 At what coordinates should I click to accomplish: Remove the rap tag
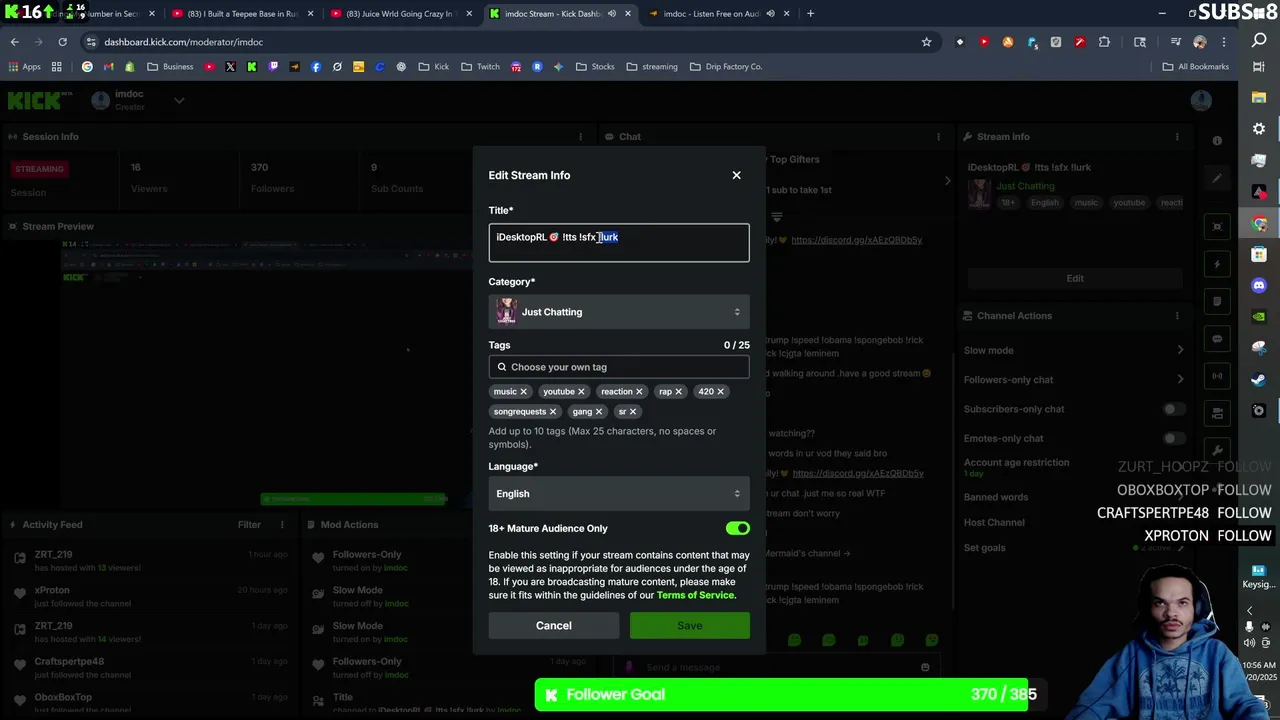click(x=678, y=392)
